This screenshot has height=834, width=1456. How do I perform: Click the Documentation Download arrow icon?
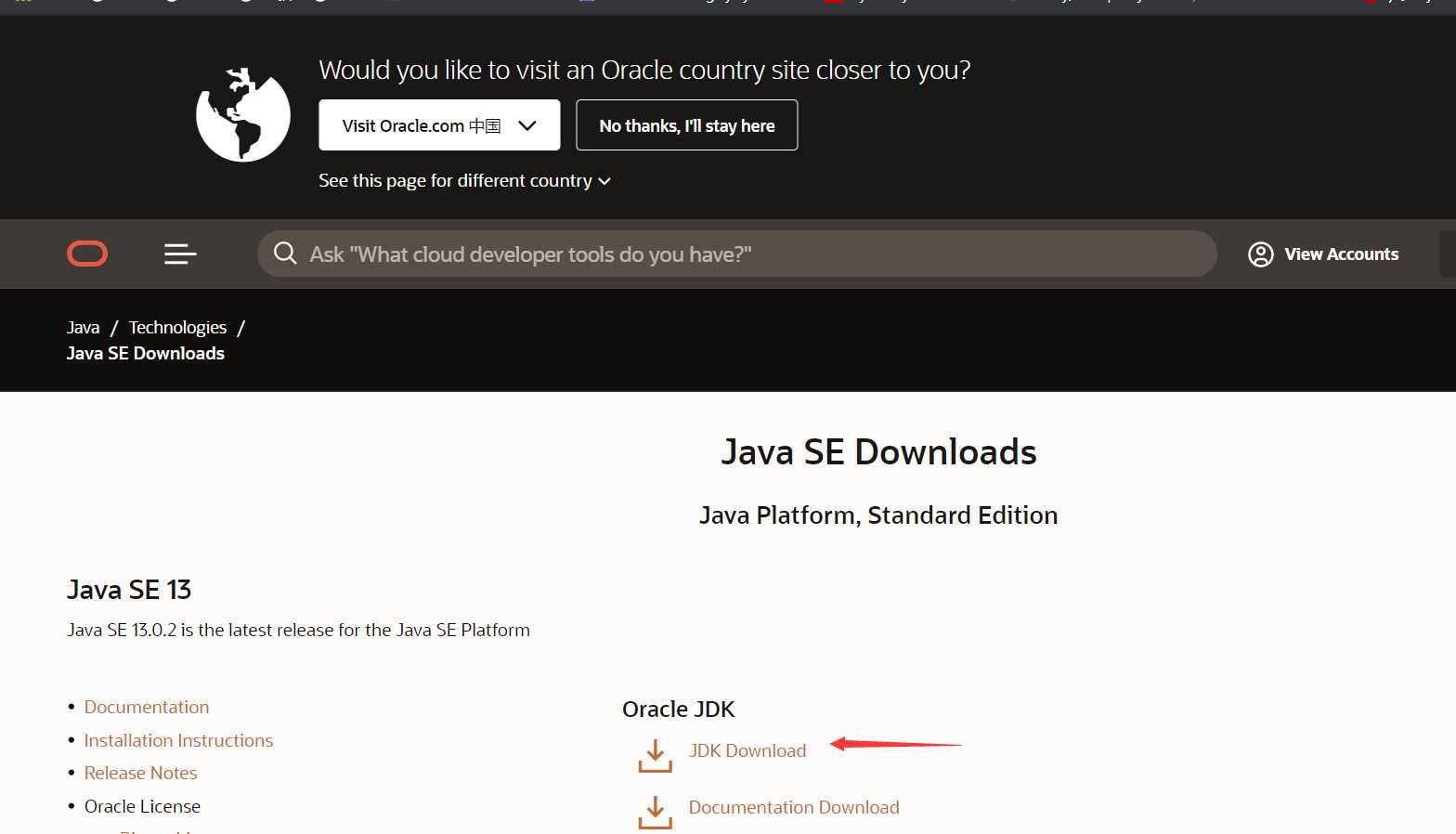pos(655,812)
